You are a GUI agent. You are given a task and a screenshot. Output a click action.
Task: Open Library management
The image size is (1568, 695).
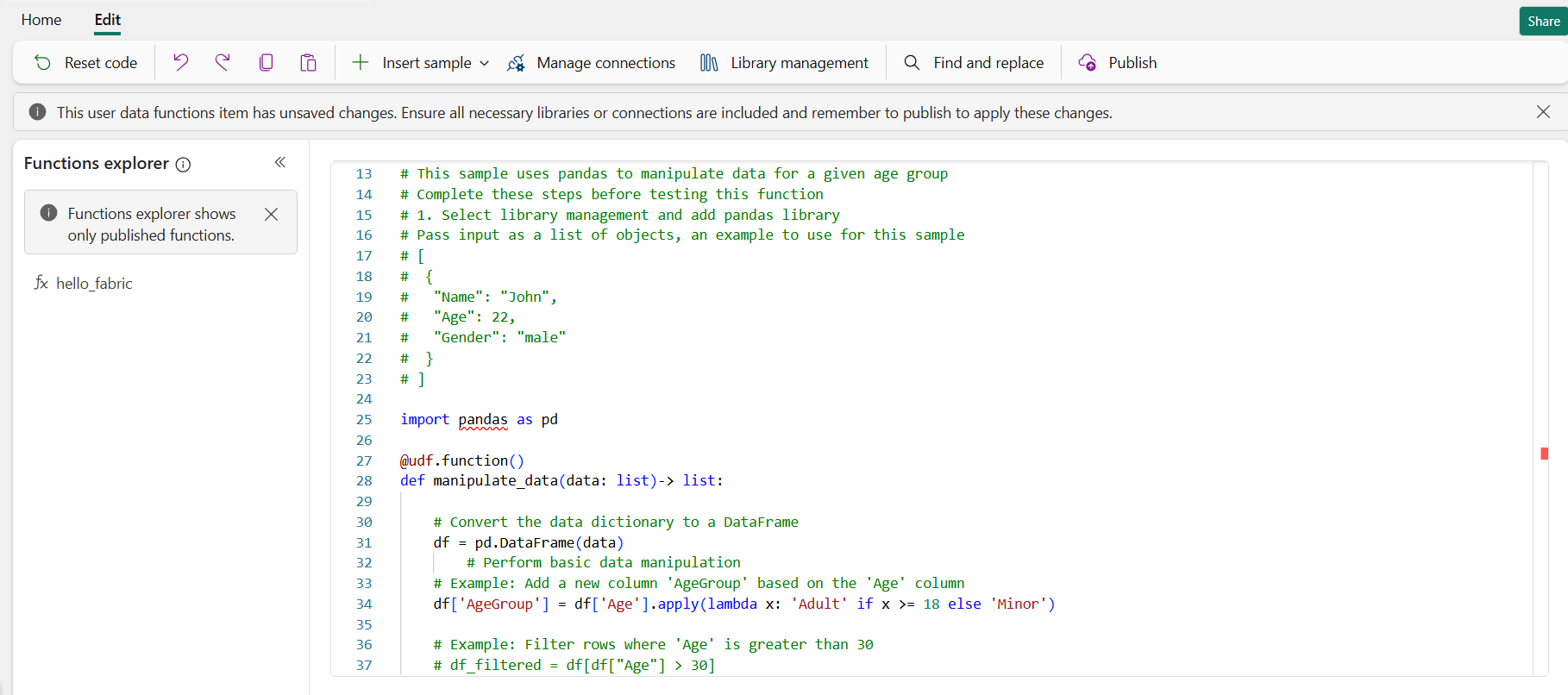[784, 62]
